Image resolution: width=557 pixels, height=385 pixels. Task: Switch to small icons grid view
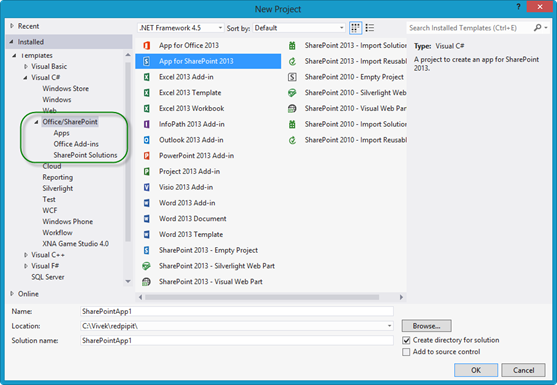point(356,28)
